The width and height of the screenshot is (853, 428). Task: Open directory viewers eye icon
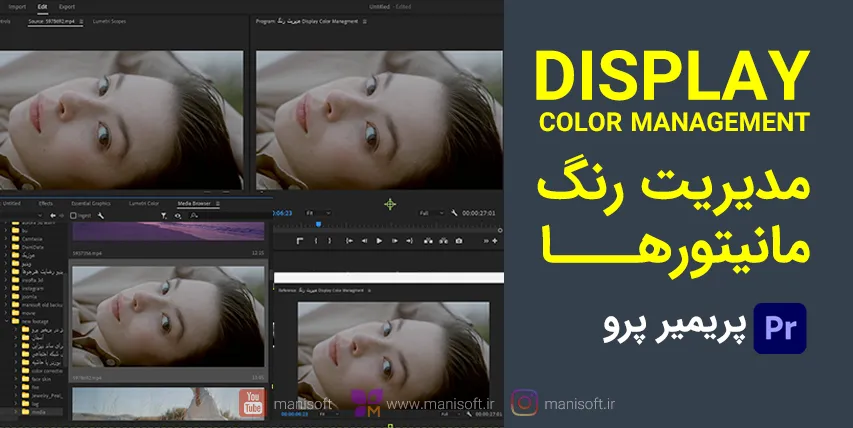point(178,216)
